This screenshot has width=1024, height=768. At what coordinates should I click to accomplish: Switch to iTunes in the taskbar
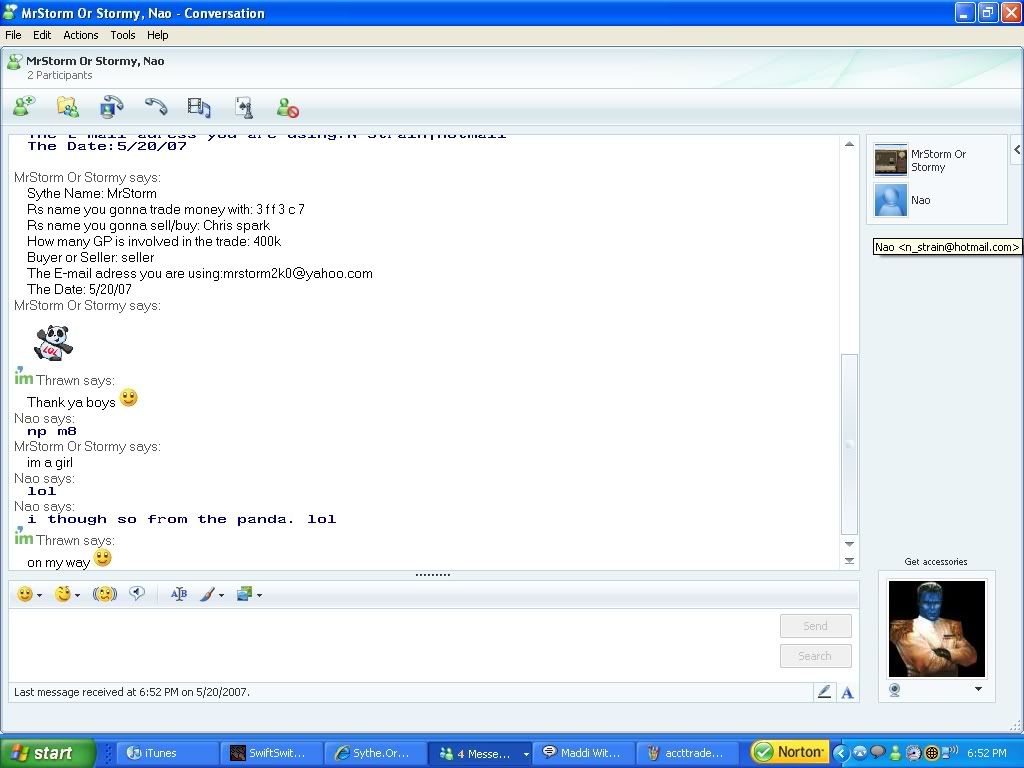coord(167,753)
